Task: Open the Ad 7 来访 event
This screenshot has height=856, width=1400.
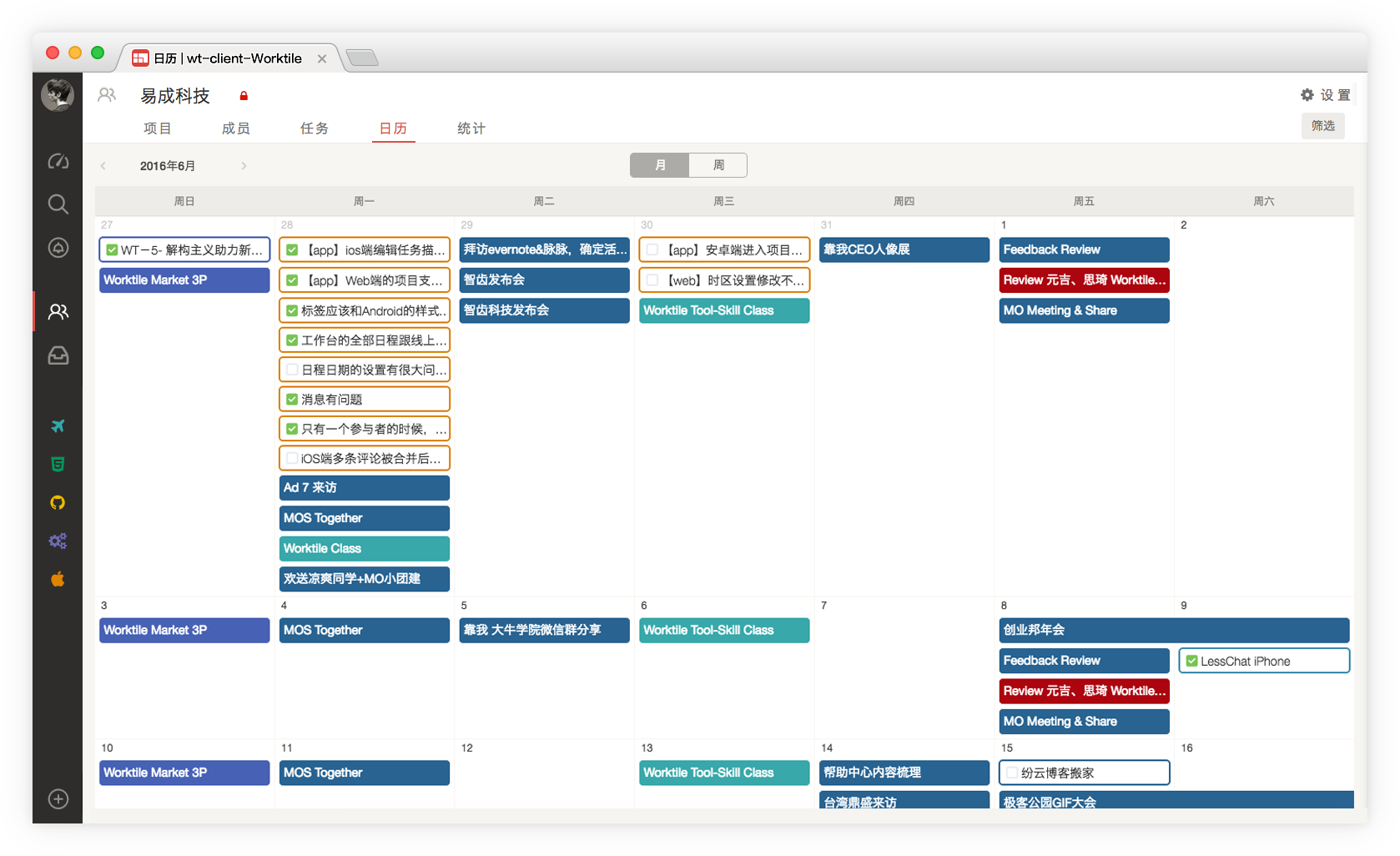Action: pyautogui.click(x=365, y=488)
